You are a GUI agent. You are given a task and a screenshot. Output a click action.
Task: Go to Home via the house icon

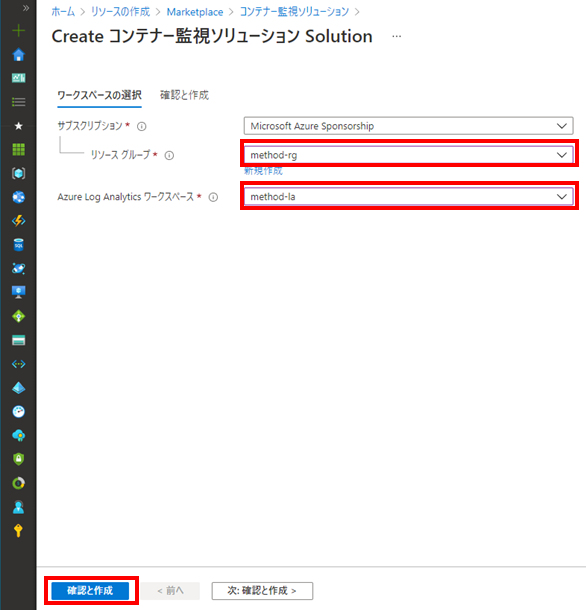tap(19, 54)
